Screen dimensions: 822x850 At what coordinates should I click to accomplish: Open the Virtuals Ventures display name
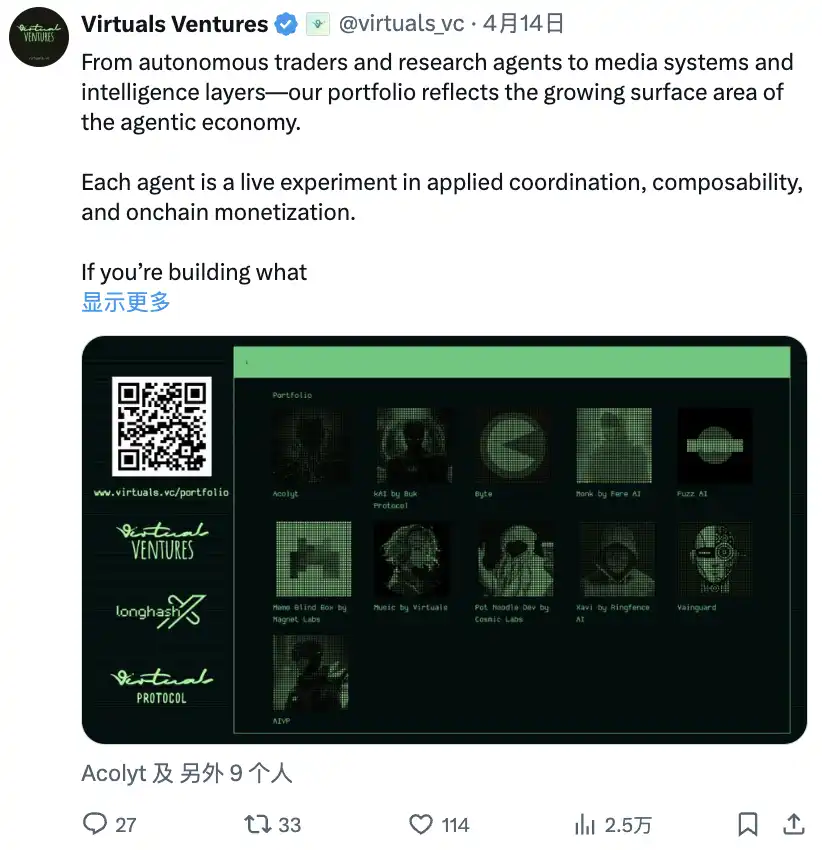(x=174, y=25)
